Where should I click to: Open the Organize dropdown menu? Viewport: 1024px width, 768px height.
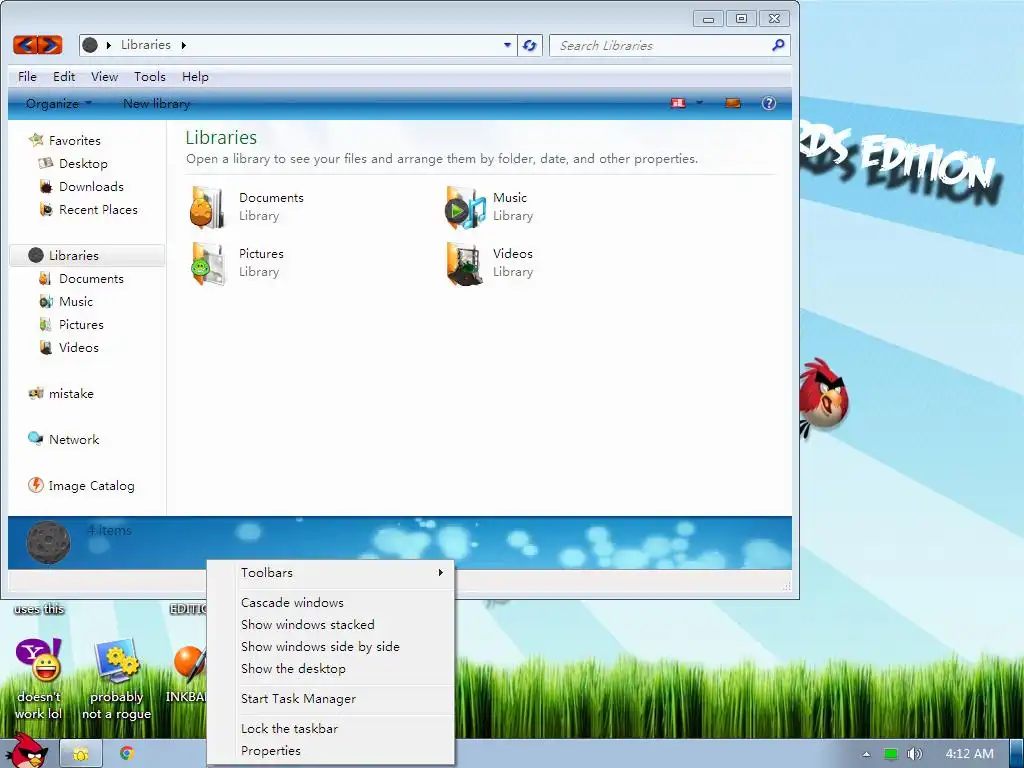[59, 103]
